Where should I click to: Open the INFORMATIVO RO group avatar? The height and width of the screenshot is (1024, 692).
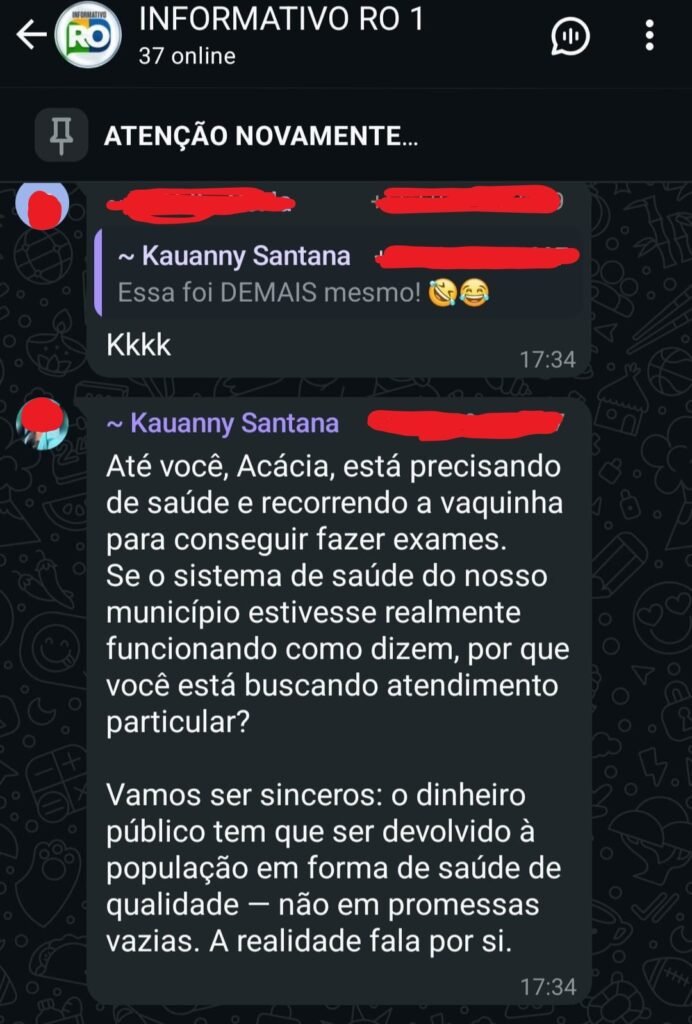click(x=87, y=35)
